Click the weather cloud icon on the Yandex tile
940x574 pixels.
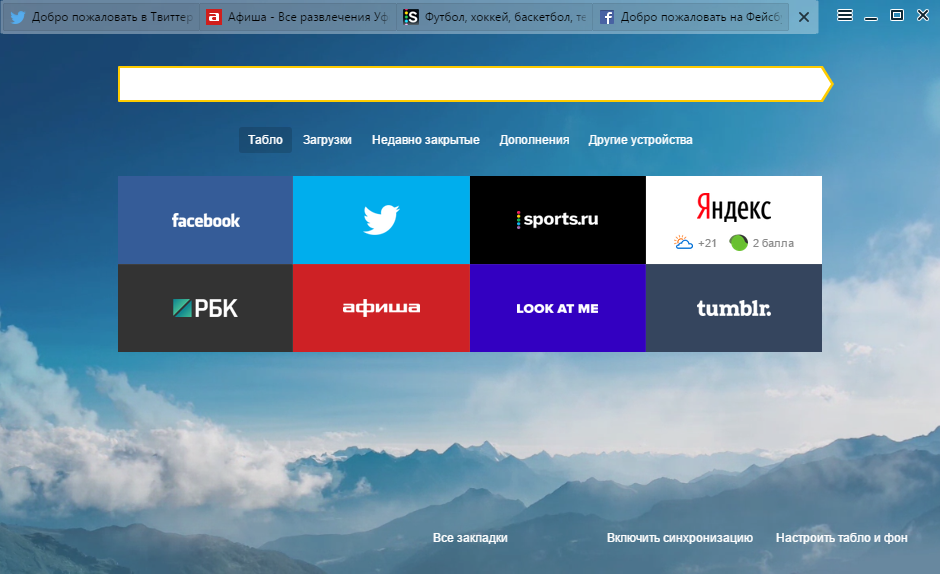(x=683, y=242)
